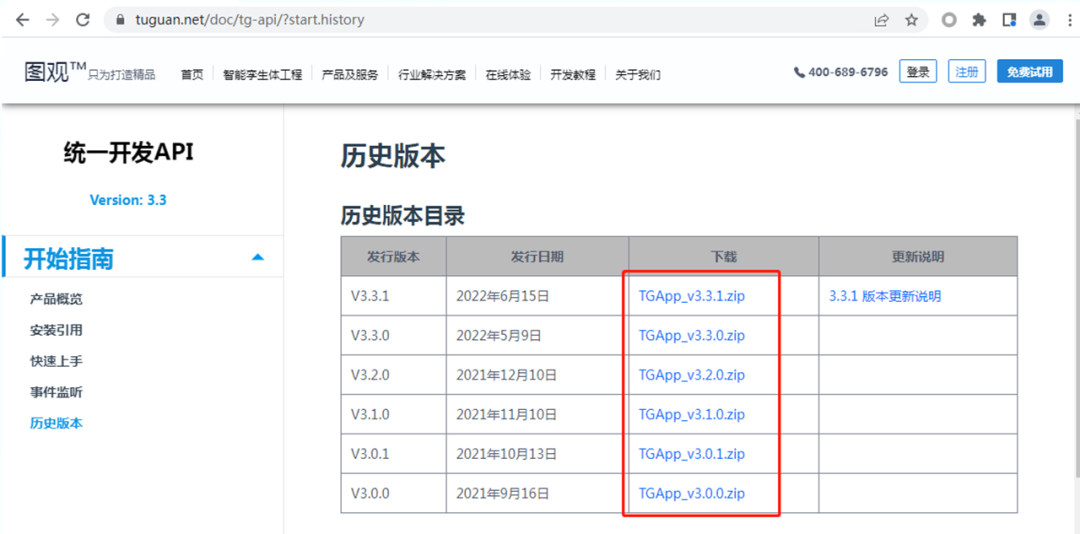Screen dimensions: 1080x534
Task: Click the 更新说明 column header
Action: pos(918,256)
